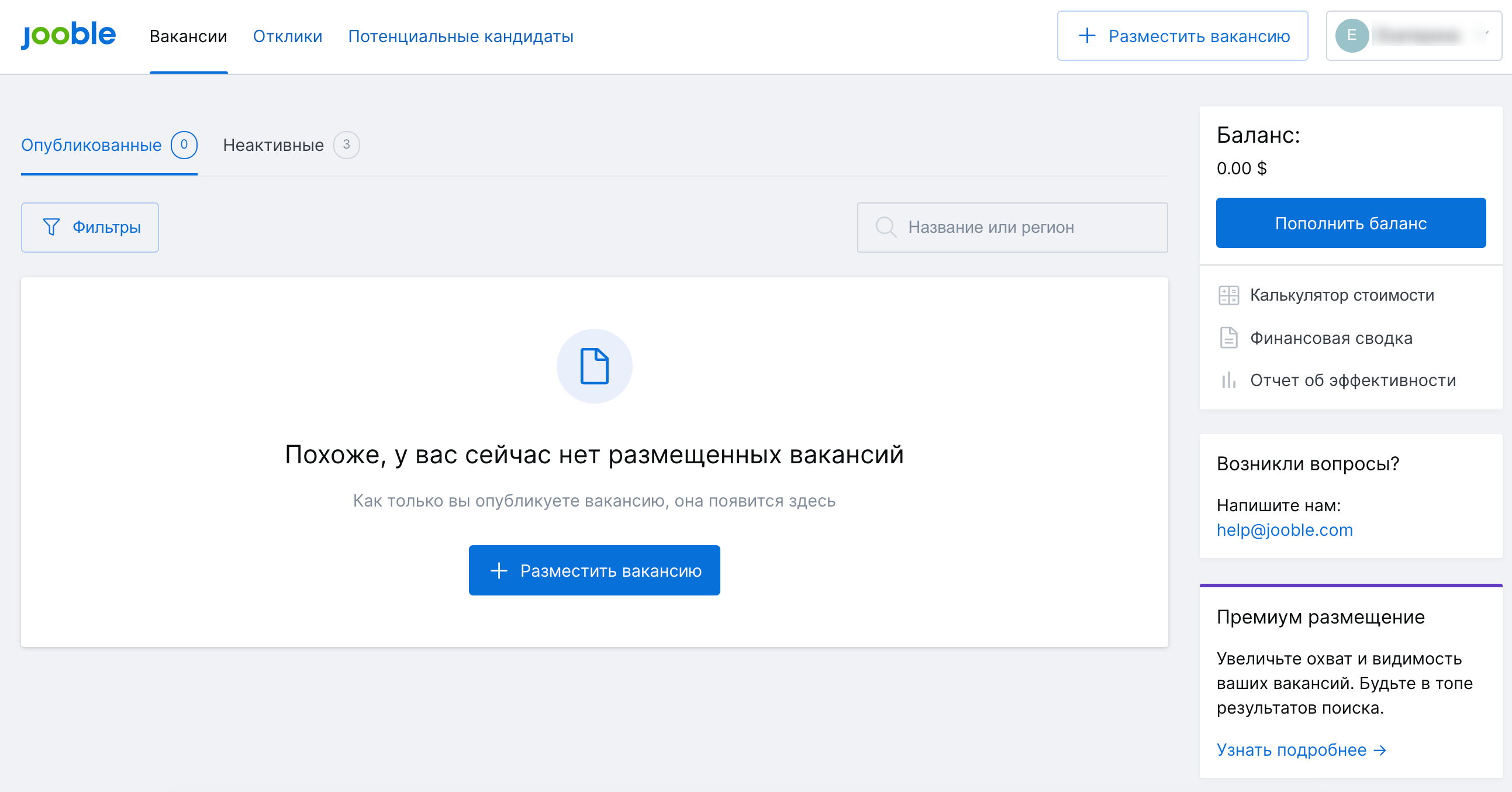Click the funnel icon next to Фильтры
This screenshot has height=792, width=1512.
point(51,227)
